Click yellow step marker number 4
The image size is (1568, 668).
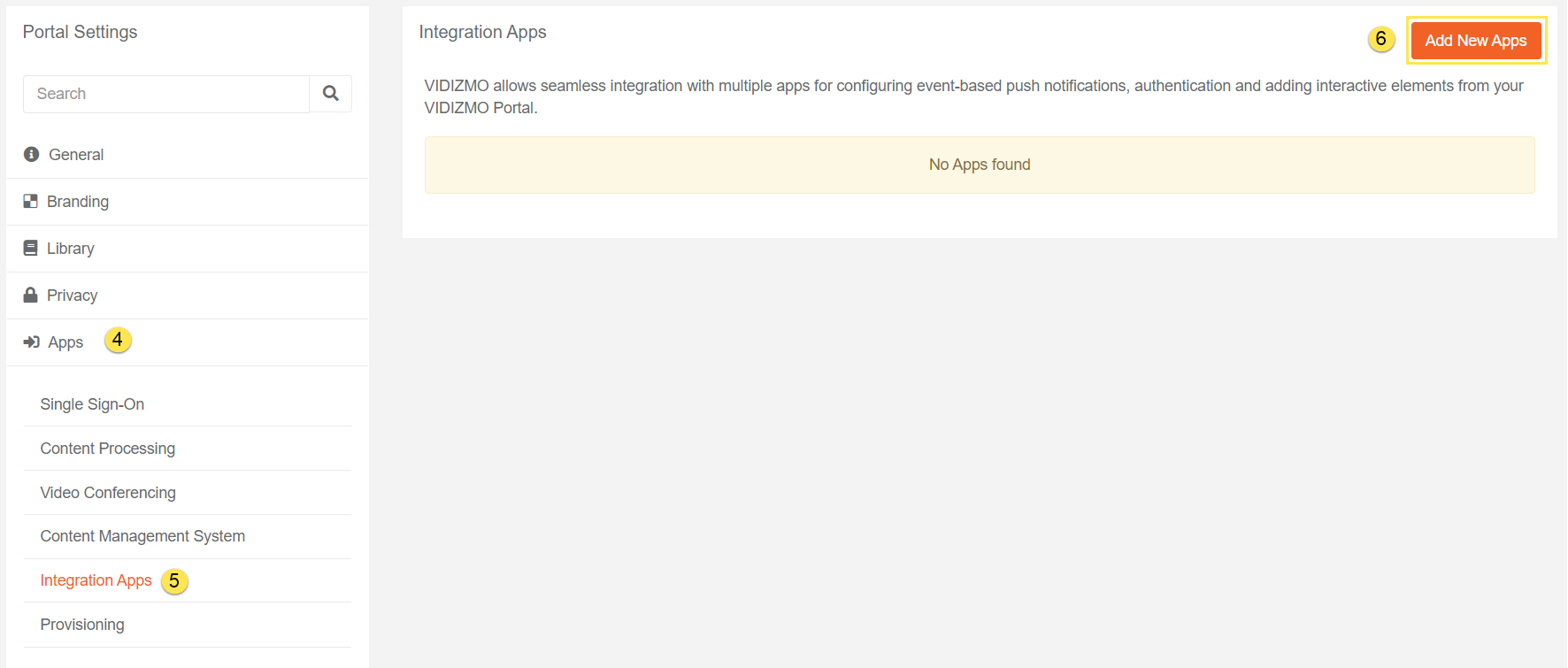point(118,341)
